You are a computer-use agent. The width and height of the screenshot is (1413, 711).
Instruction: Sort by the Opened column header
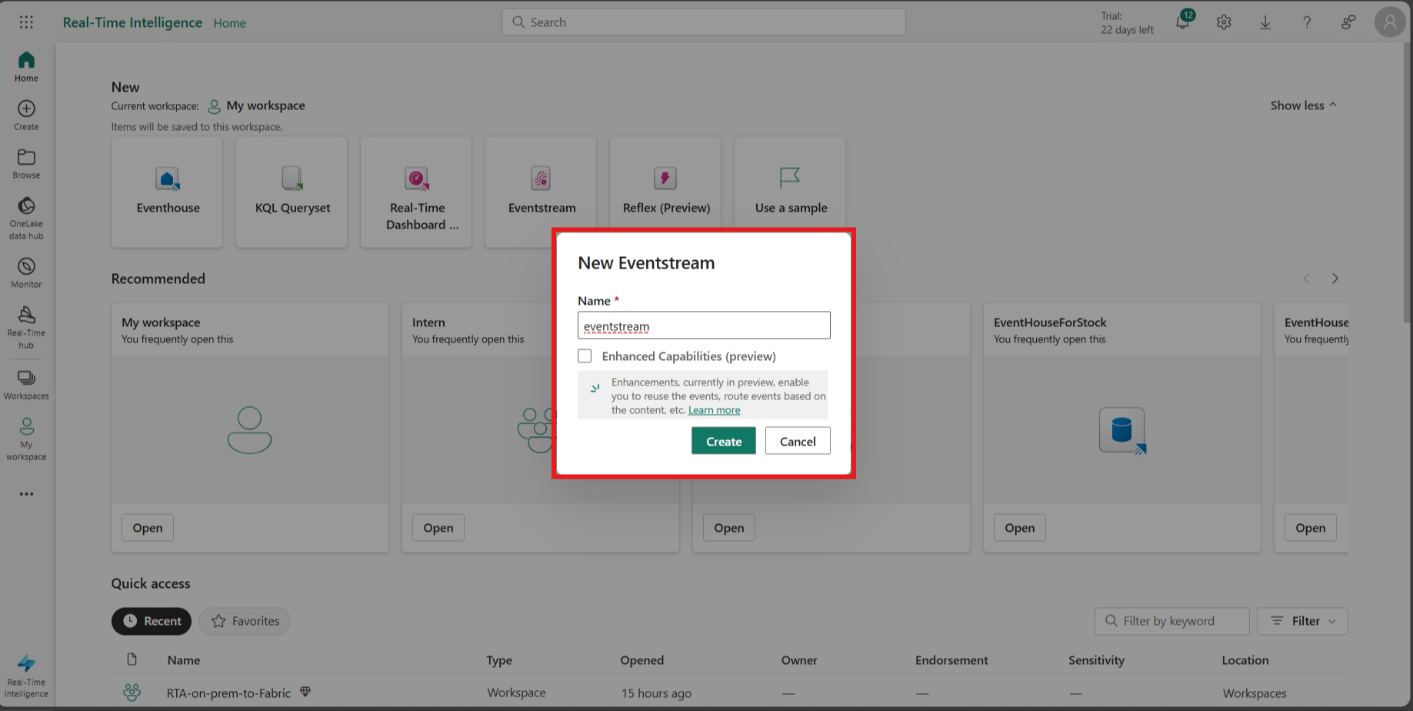(642, 660)
